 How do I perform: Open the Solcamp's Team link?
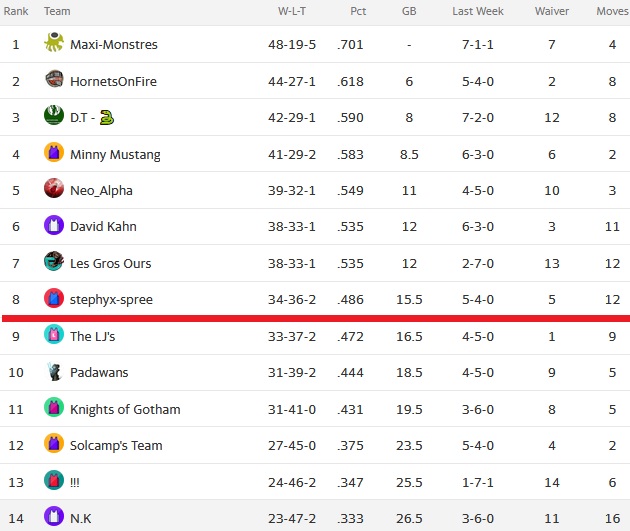[x=116, y=445]
